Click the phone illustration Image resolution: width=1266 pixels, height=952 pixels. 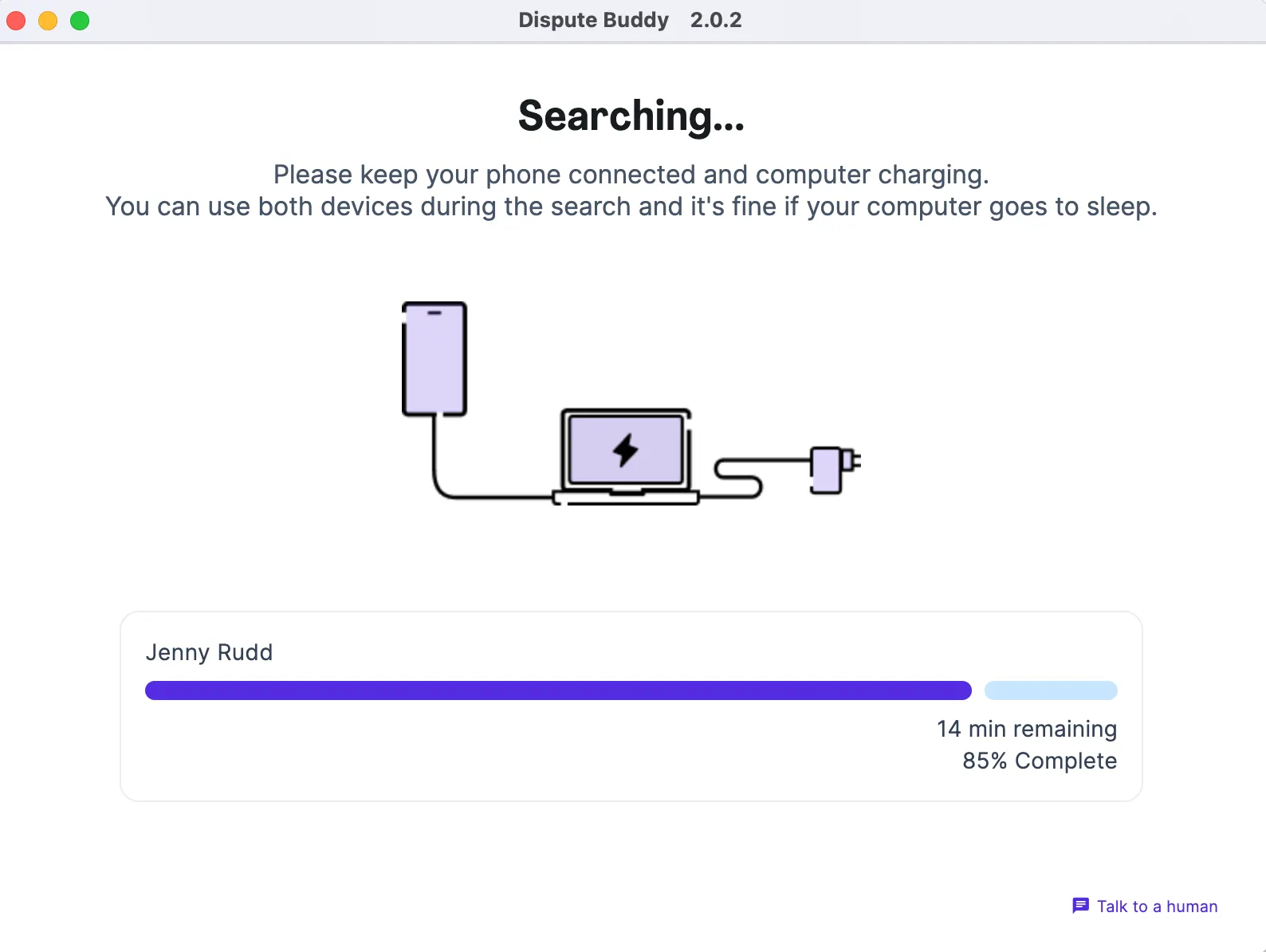[434, 357]
